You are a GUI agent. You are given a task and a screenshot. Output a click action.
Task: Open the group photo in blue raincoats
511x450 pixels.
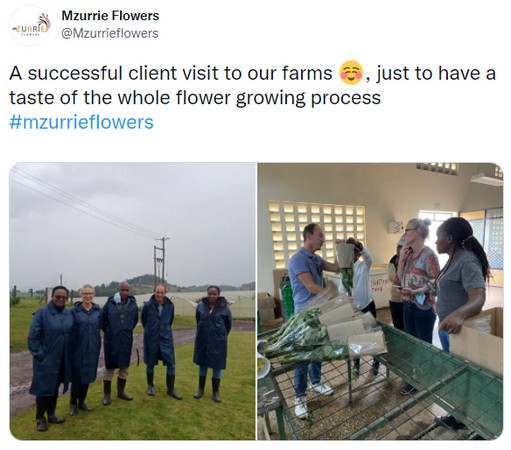click(x=132, y=301)
